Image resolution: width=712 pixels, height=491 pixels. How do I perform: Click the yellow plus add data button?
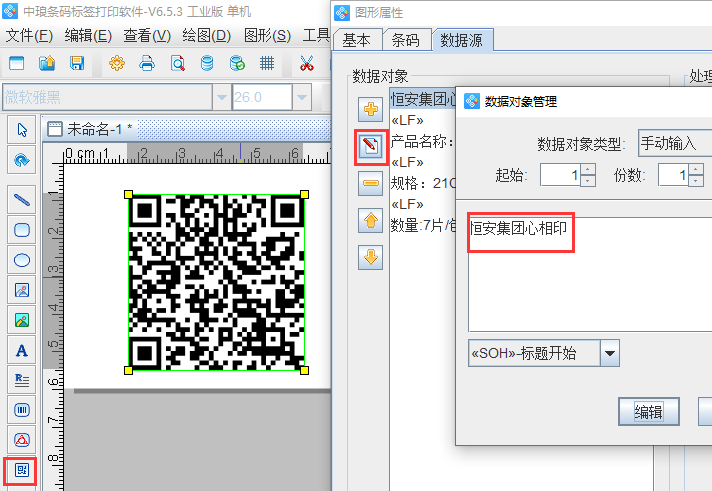(x=371, y=109)
